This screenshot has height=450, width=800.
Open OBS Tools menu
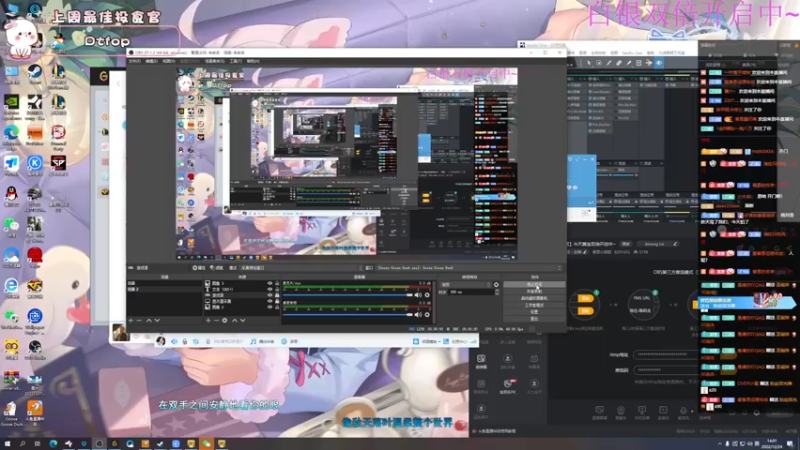(x=235, y=61)
